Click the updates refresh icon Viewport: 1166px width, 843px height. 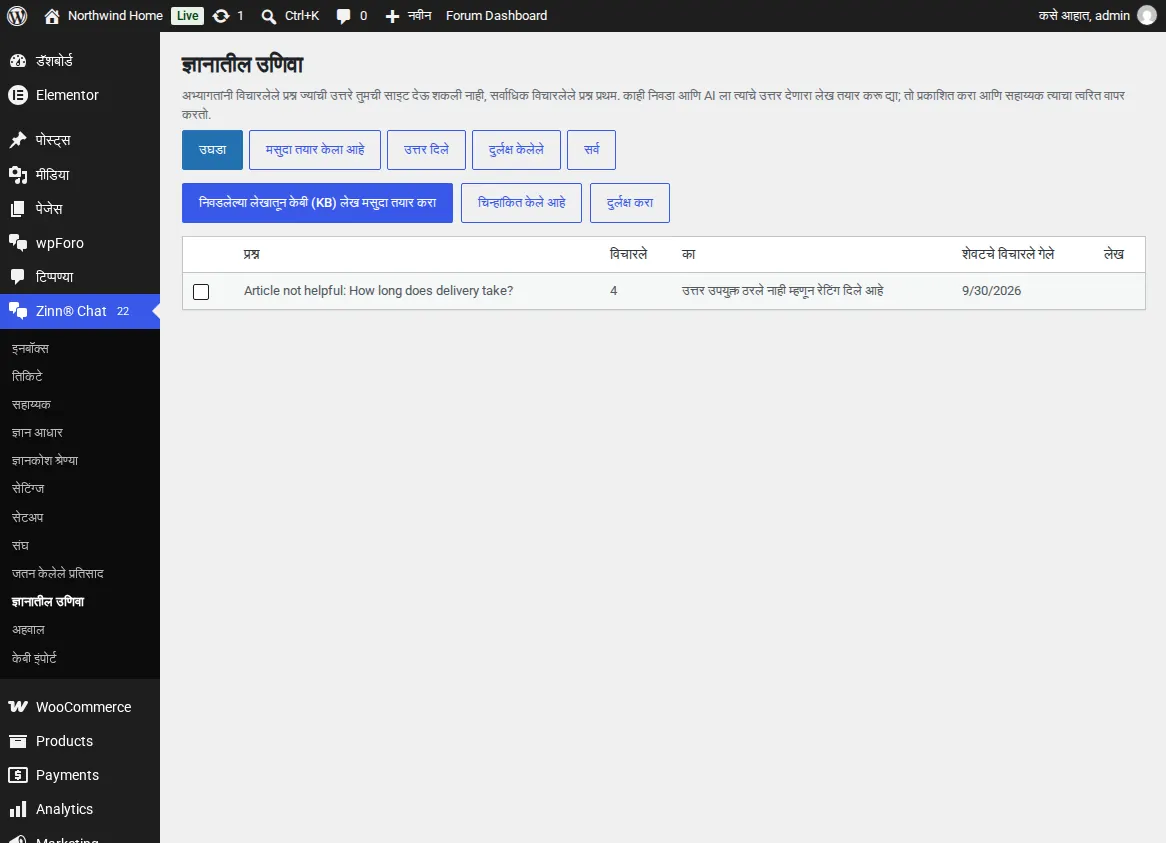[x=221, y=16]
